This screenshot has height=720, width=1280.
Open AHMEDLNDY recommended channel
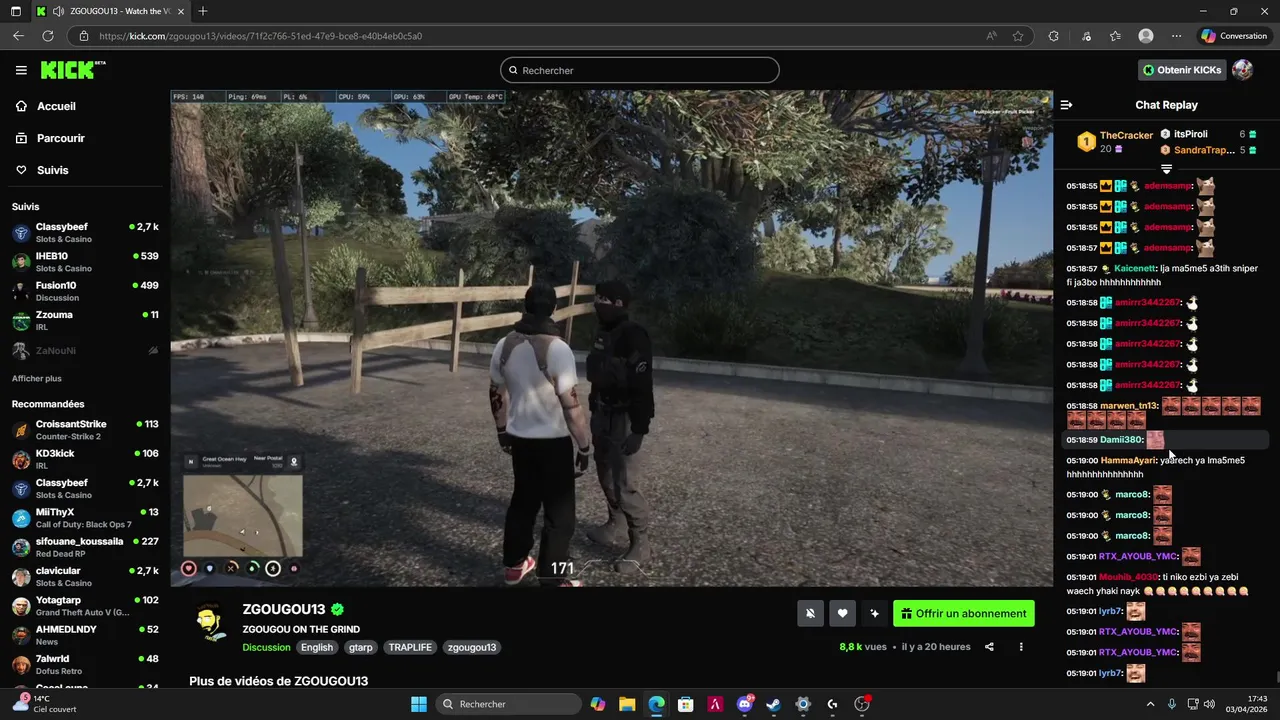click(85, 635)
